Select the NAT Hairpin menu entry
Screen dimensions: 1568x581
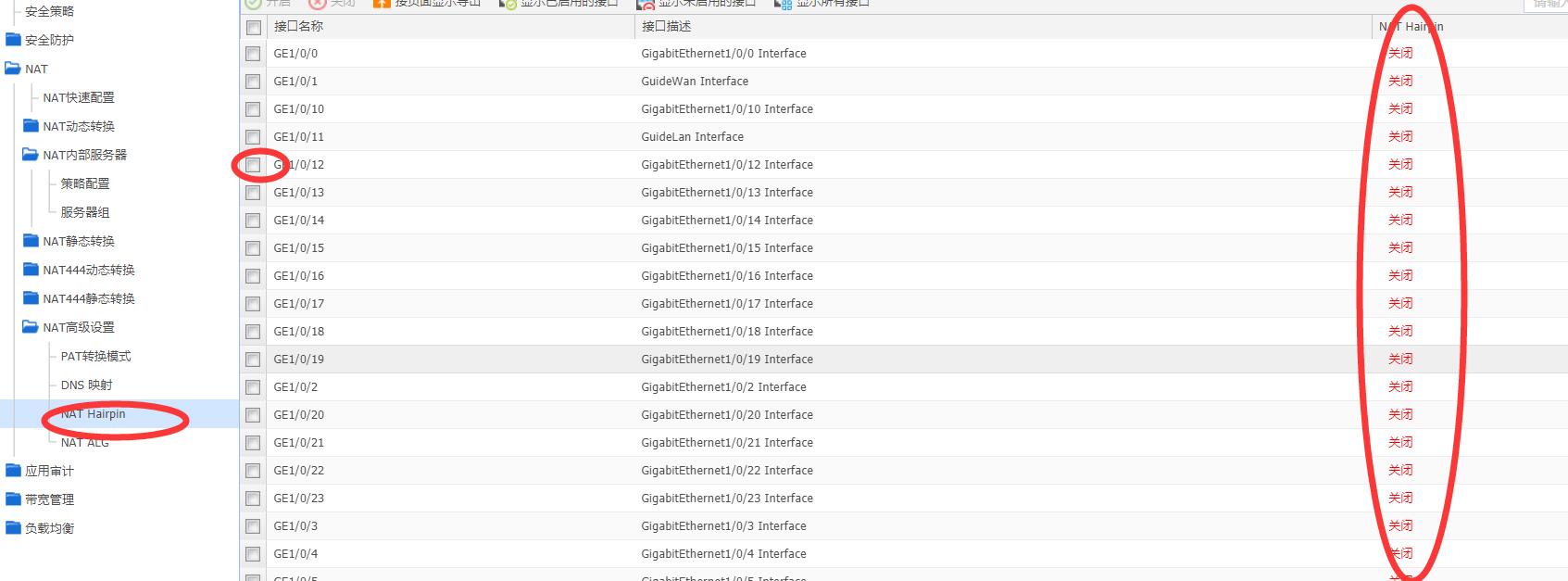[94, 413]
